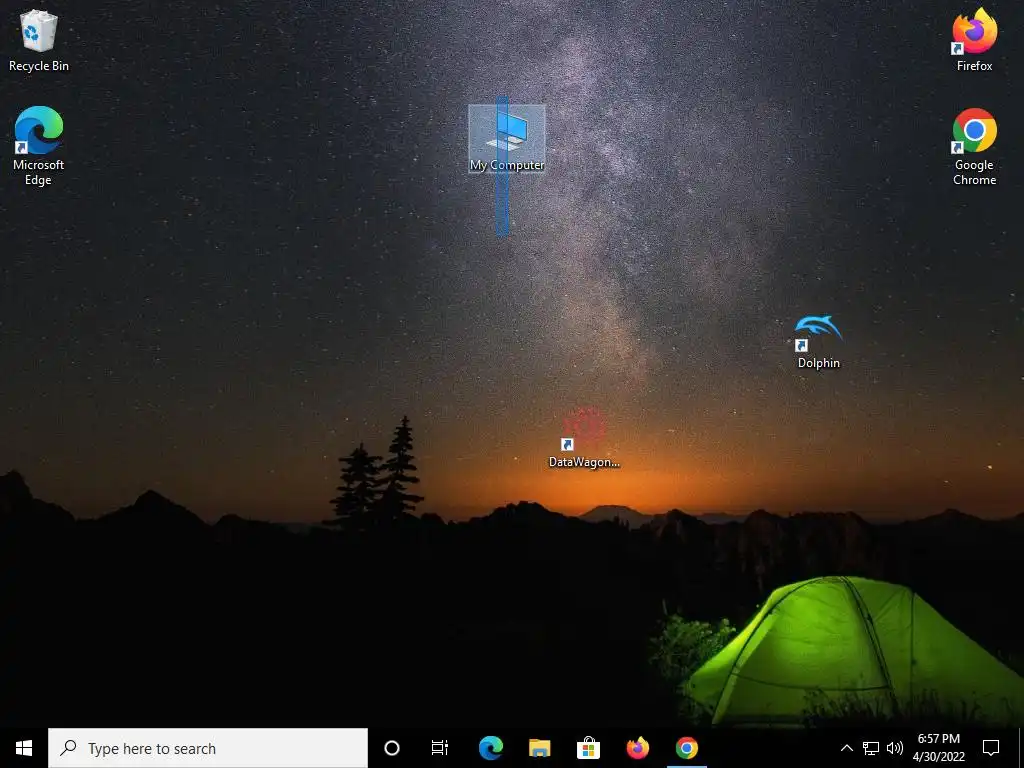Screen dimensions: 1024x768
Task: Click the Show desktop strip beside notifications
Action: pos(1020,748)
